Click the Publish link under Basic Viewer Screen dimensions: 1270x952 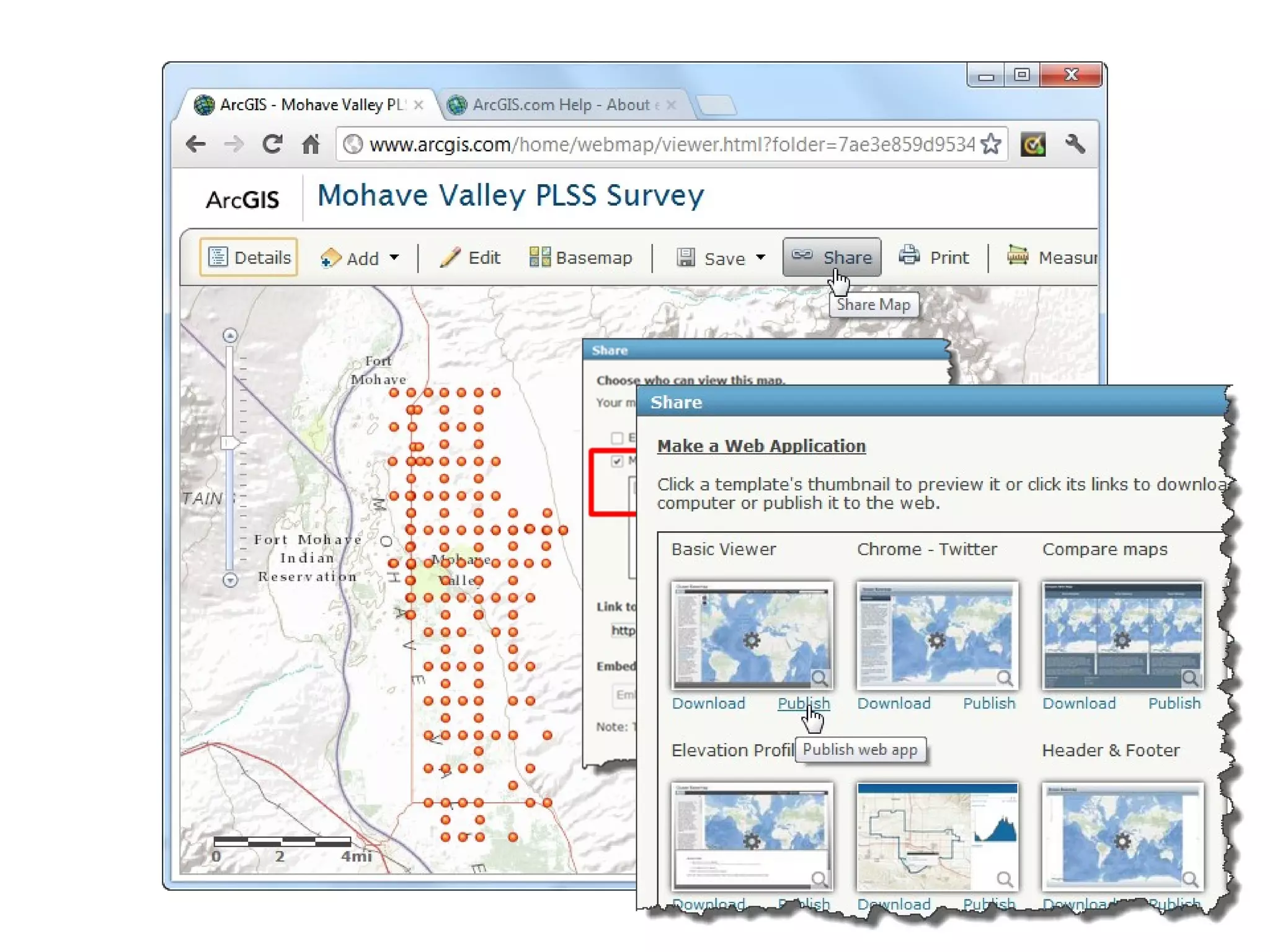[x=803, y=703]
